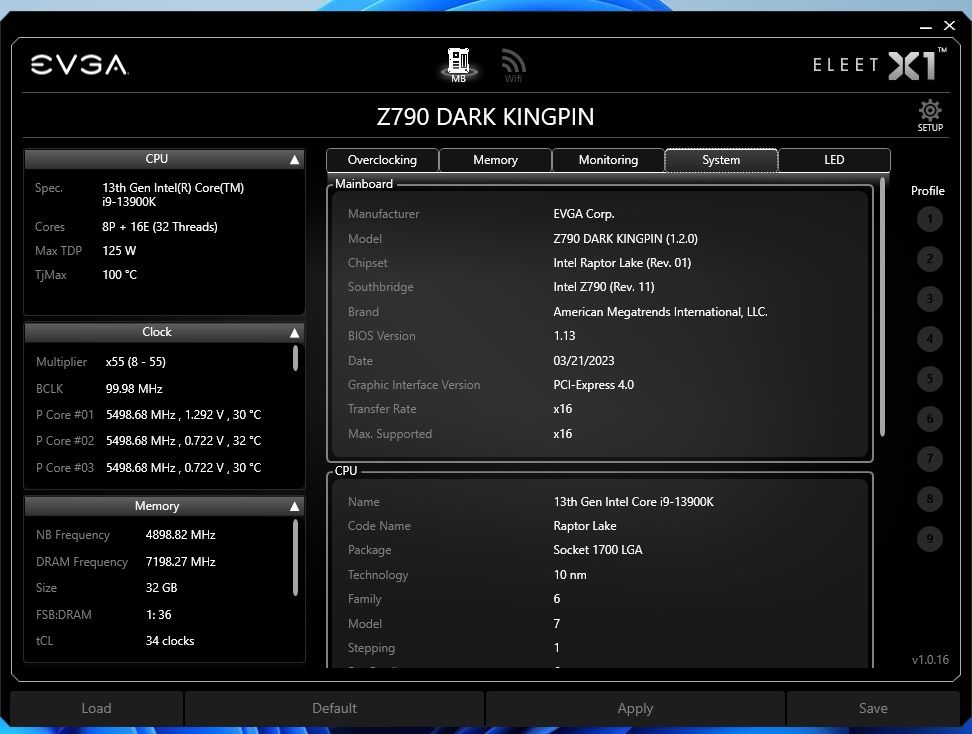
Task: Switch to the Overclocking tab
Action: pos(382,160)
